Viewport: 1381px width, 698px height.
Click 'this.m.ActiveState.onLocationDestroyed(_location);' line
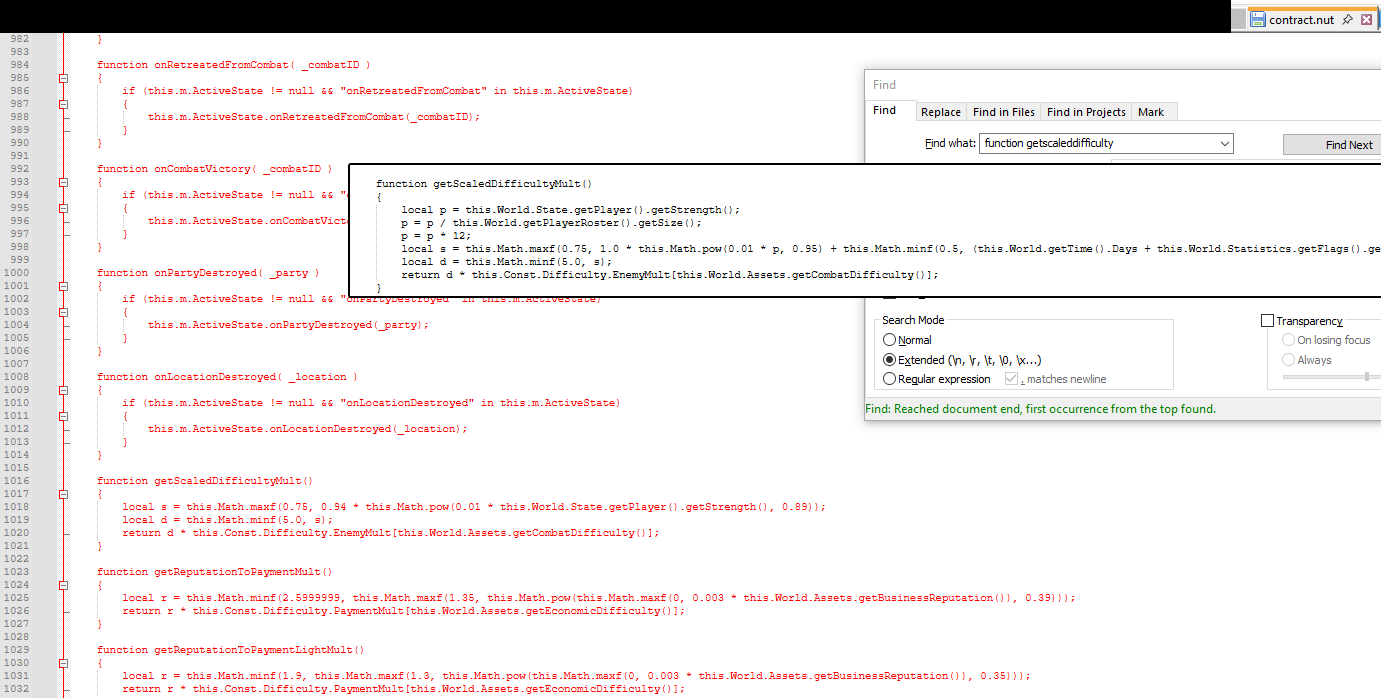[x=308, y=429]
